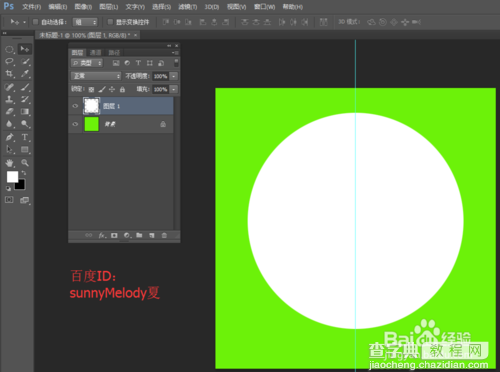Screen dimensions: 500x372
Task: Create new fill or adjustment layer
Action: (127, 235)
